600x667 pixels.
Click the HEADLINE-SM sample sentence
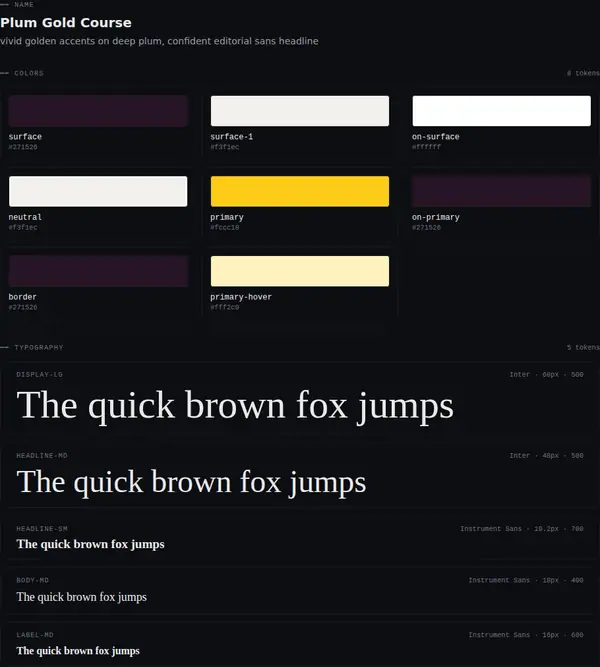[x=91, y=544]
